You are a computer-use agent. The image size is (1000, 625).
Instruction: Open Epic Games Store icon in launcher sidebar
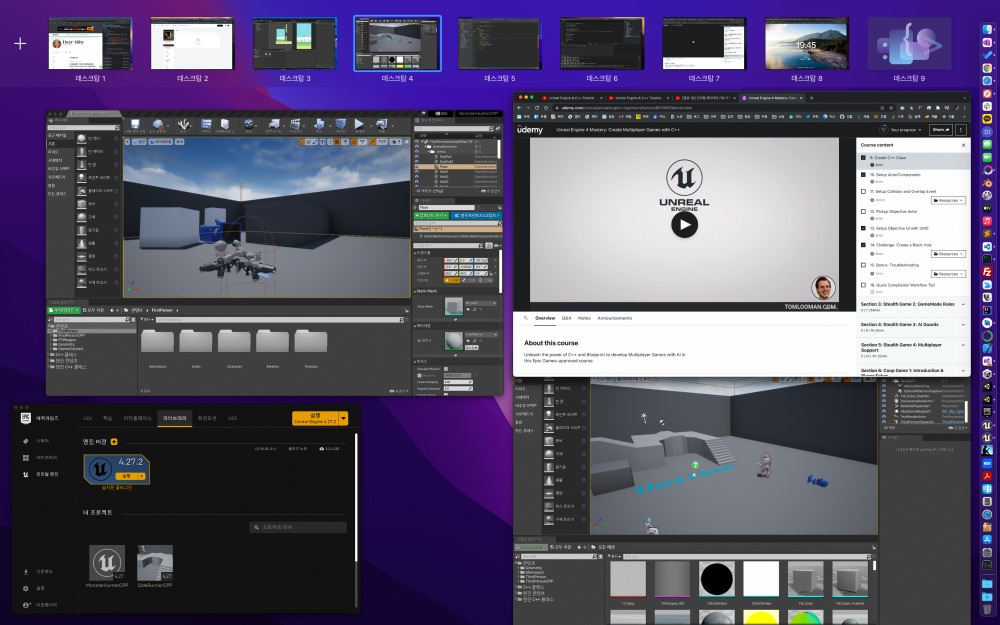pos(26,441)
